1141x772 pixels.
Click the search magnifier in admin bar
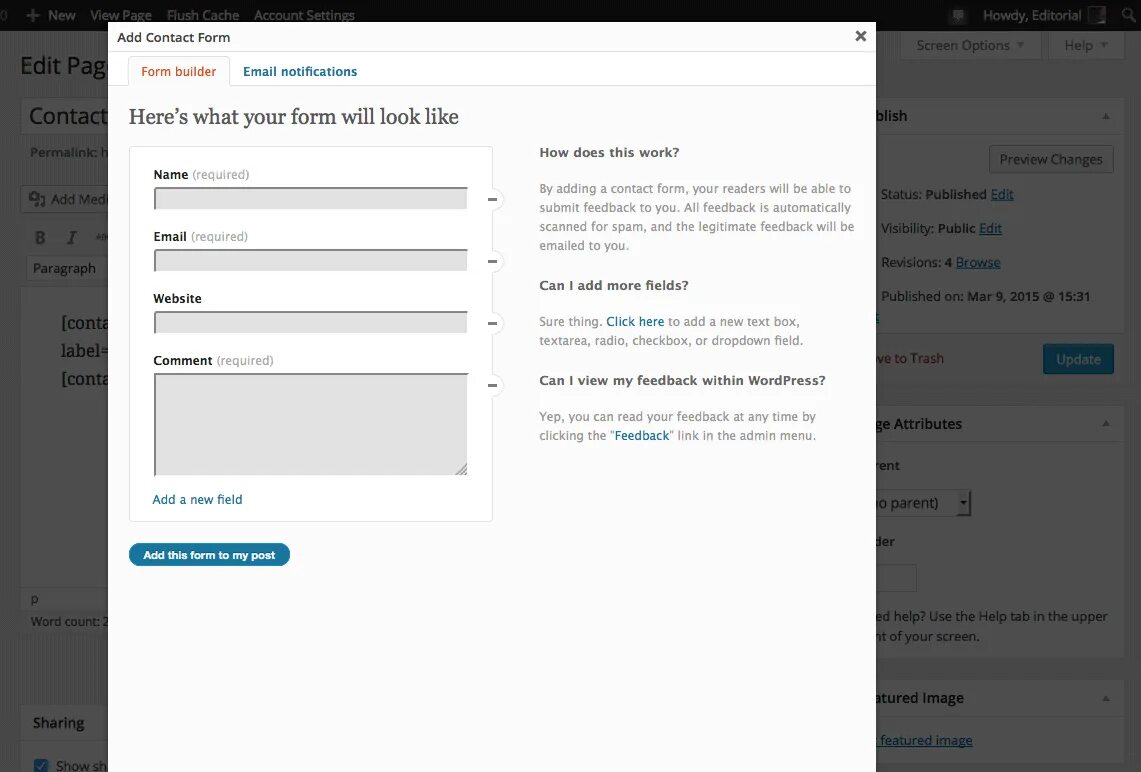click(x=1129, y=15)
